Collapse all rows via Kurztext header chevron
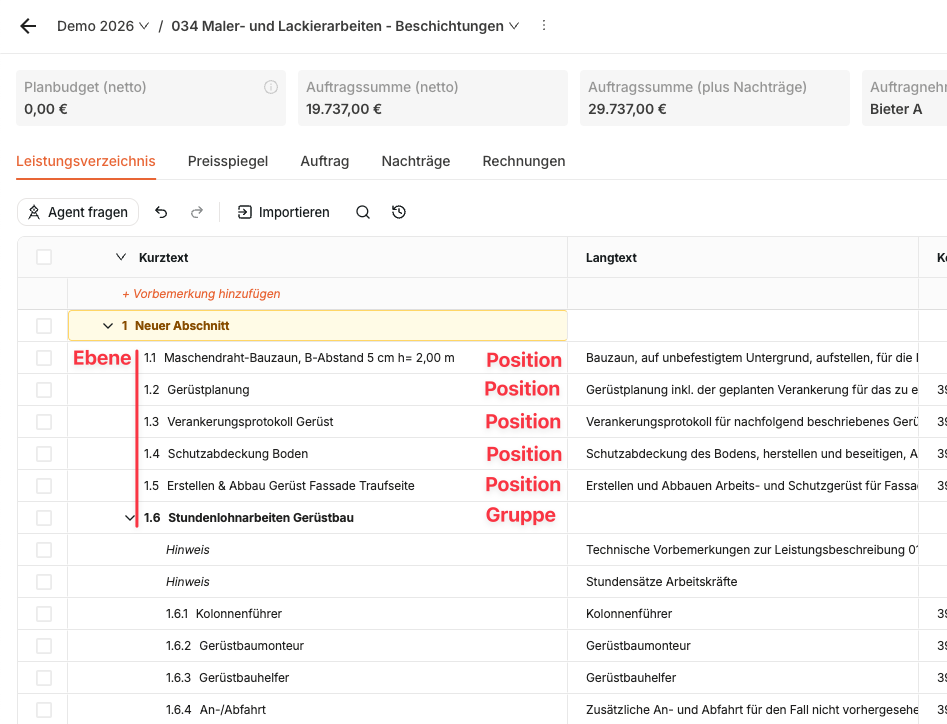Screen dimensions: 947x724 tap(121, 257)
